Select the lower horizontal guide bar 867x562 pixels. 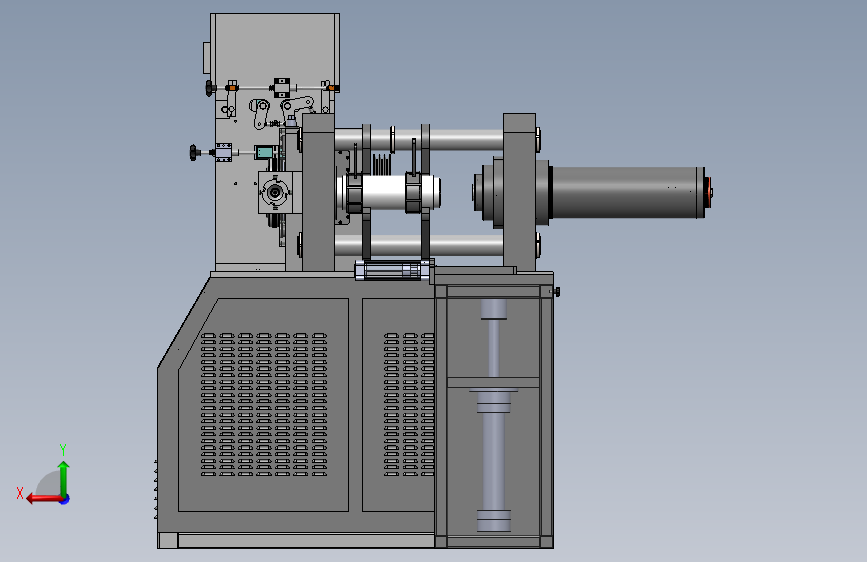[419, 246]
